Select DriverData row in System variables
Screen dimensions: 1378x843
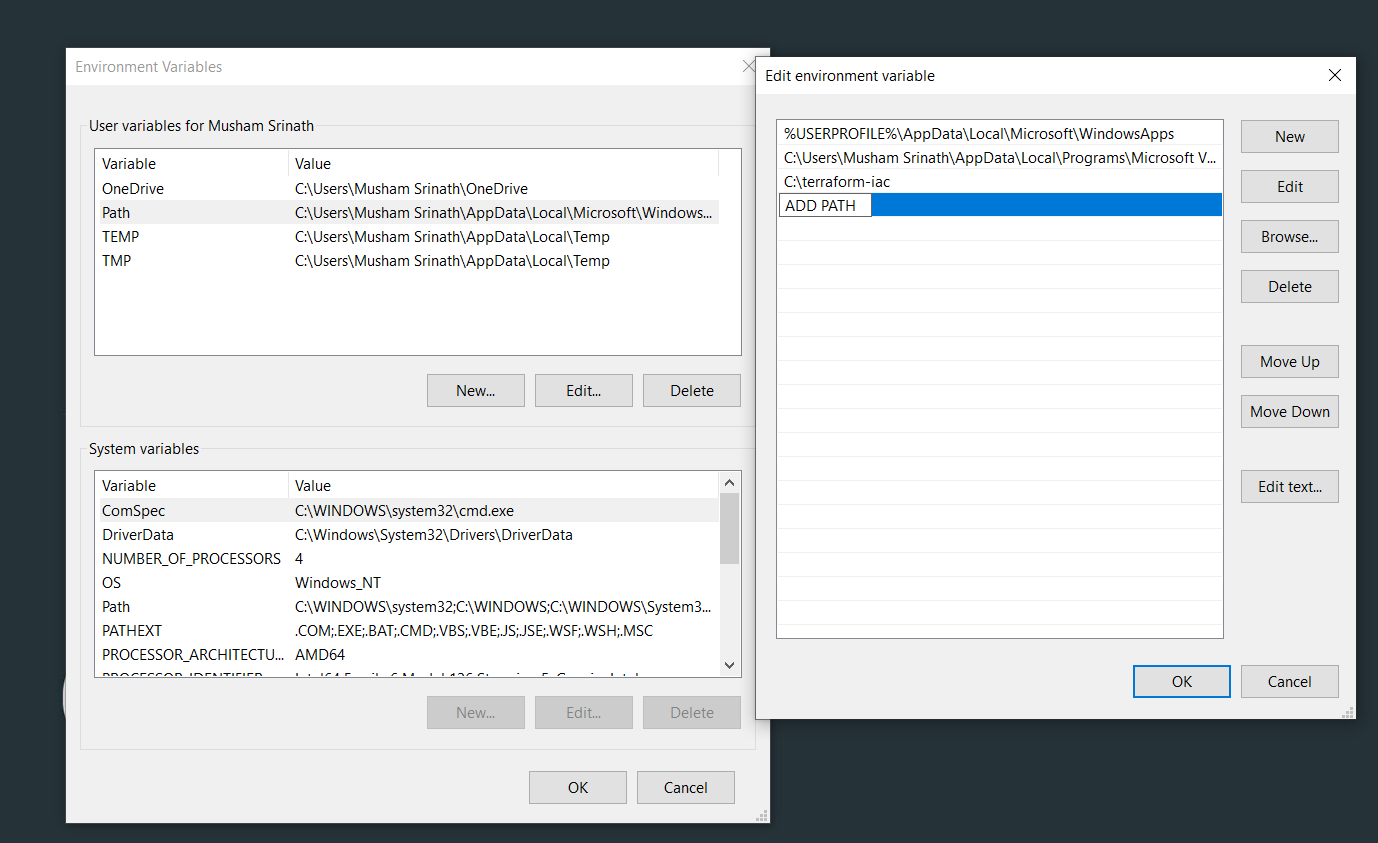click(x=407, y=535)
